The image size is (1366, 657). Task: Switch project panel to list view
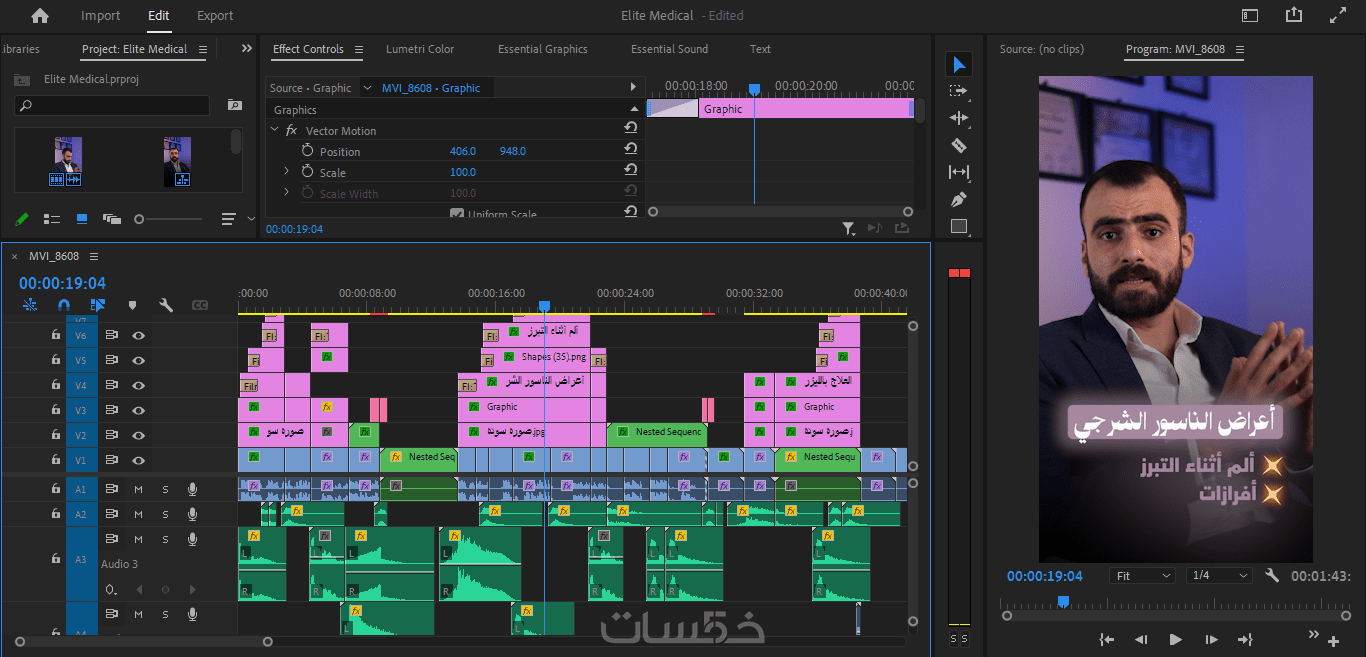pos(52,218)
